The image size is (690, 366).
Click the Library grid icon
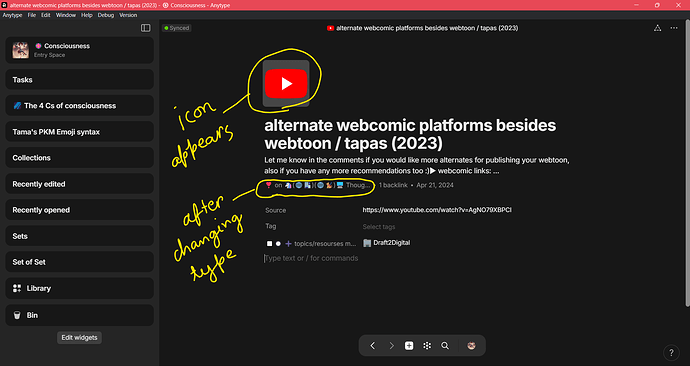[x=17, y=288]
